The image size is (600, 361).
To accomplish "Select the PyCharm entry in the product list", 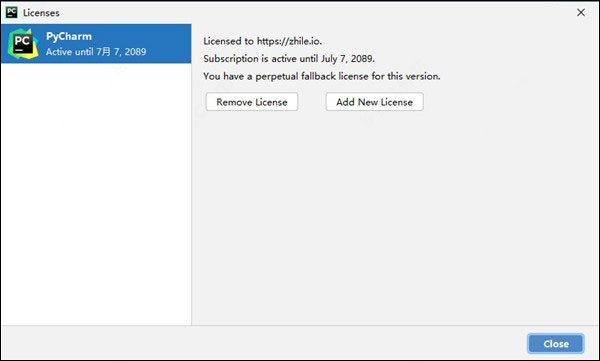I will point(96,44).
